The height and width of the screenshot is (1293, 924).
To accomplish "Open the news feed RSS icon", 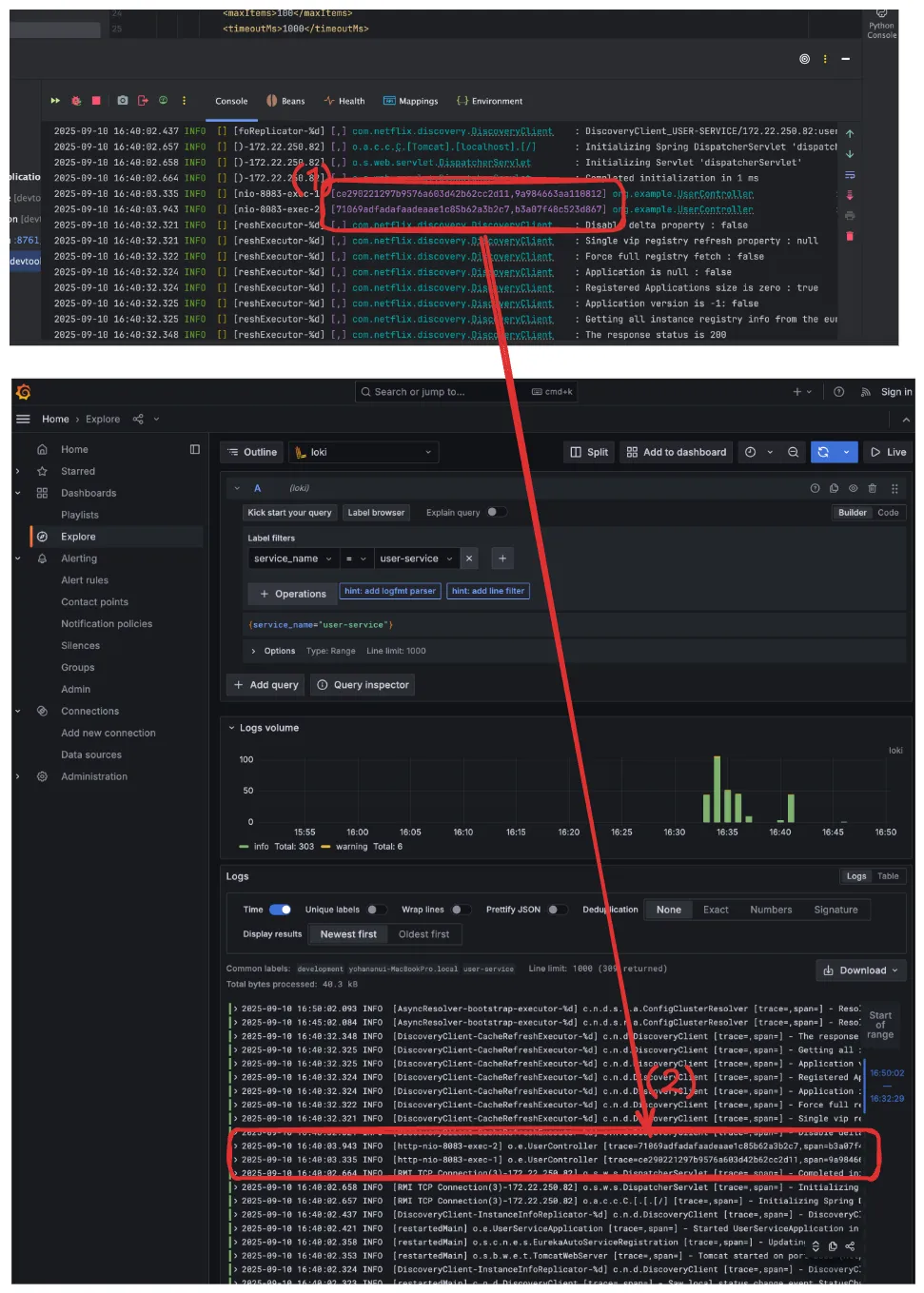I will tap(865, 392).
